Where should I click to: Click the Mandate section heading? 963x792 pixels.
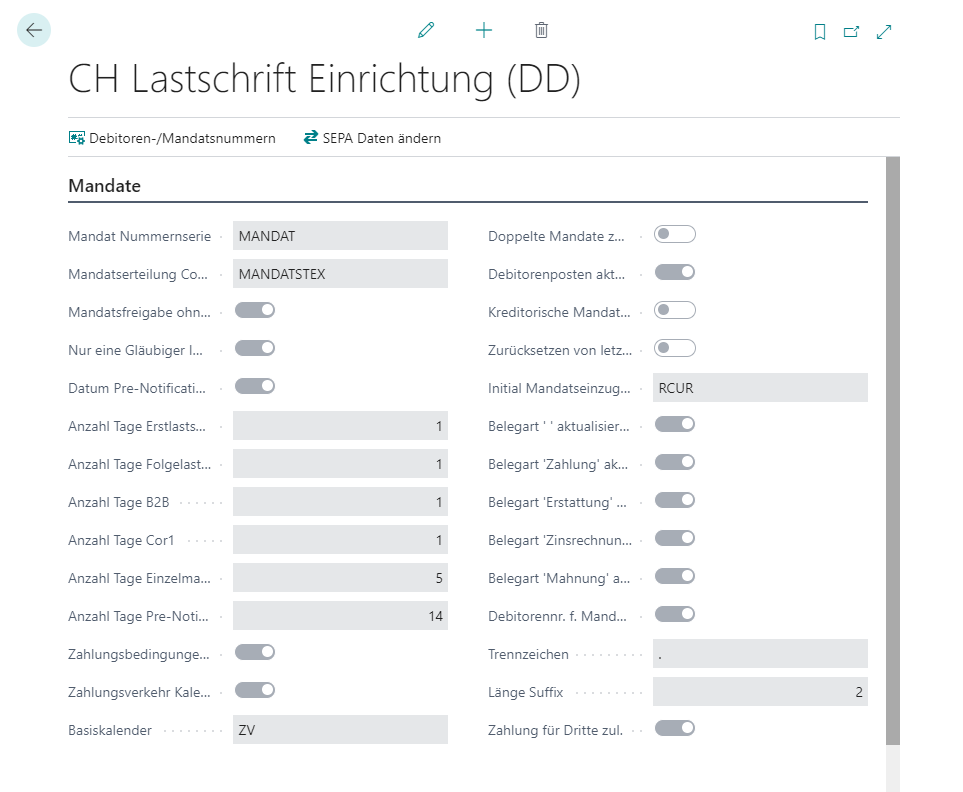pos(104,186)
